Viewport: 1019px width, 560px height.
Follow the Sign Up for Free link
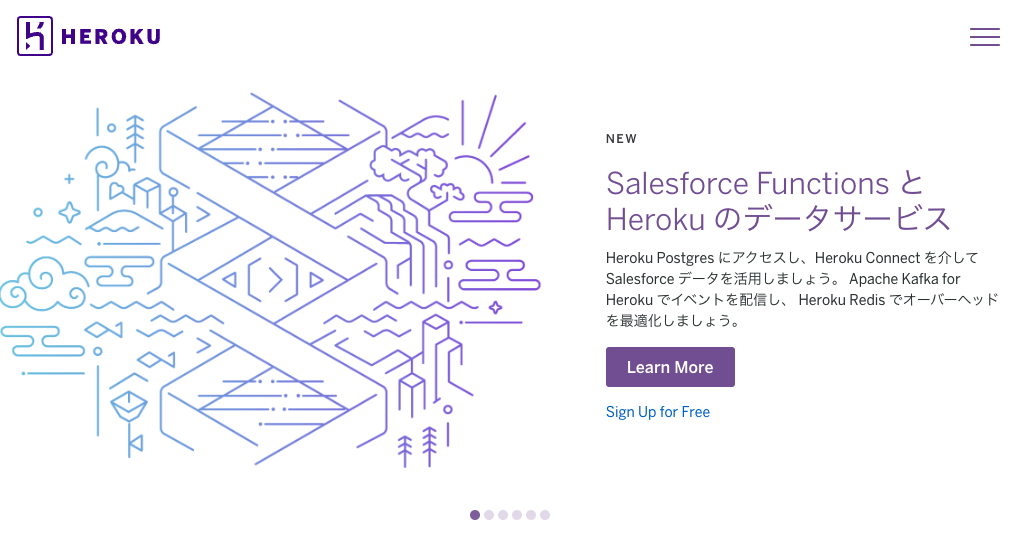coord(658,412)
